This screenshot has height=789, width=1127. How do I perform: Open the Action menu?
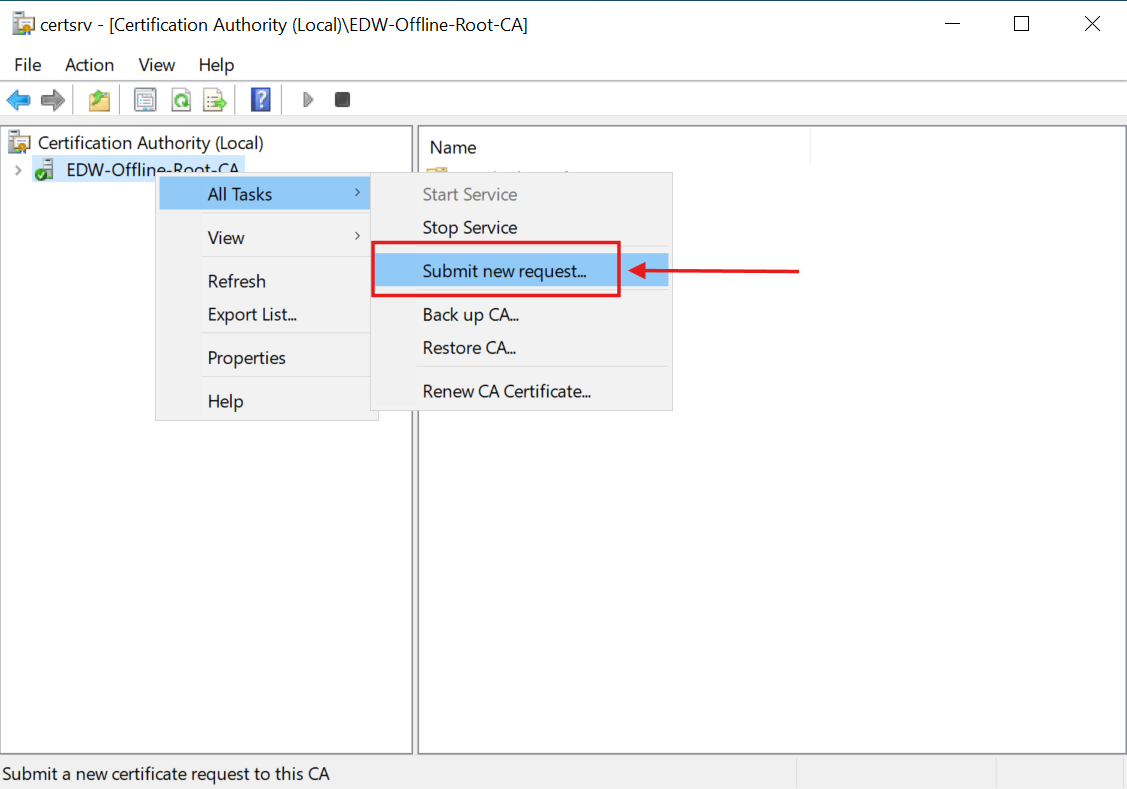(x=89, y=65)
